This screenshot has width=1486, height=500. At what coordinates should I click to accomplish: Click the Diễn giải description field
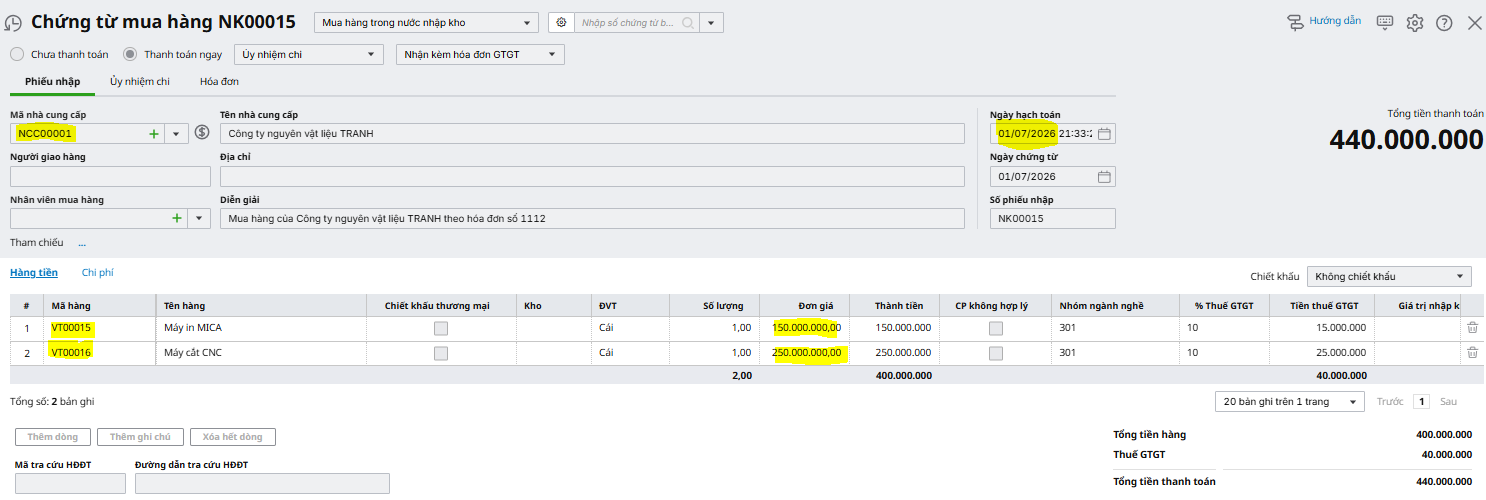[592, 218]
